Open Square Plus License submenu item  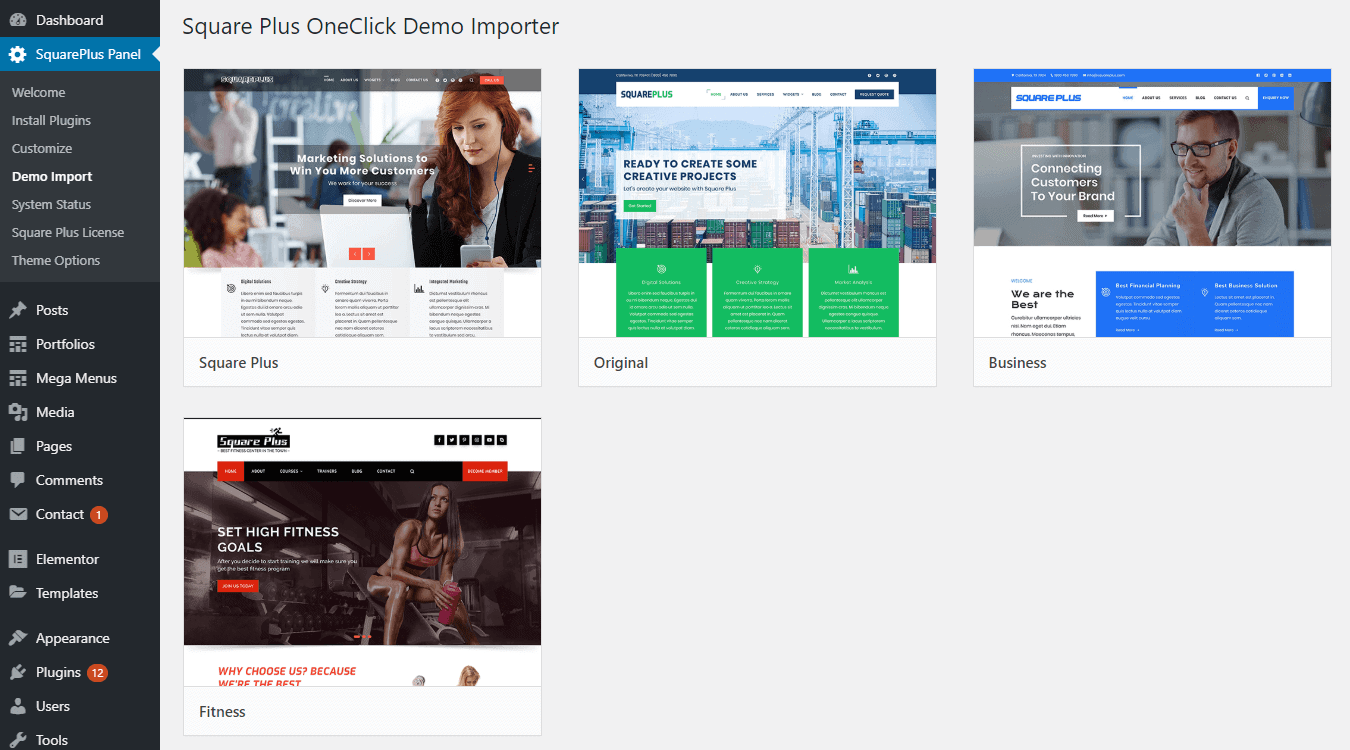pos(68,232)
